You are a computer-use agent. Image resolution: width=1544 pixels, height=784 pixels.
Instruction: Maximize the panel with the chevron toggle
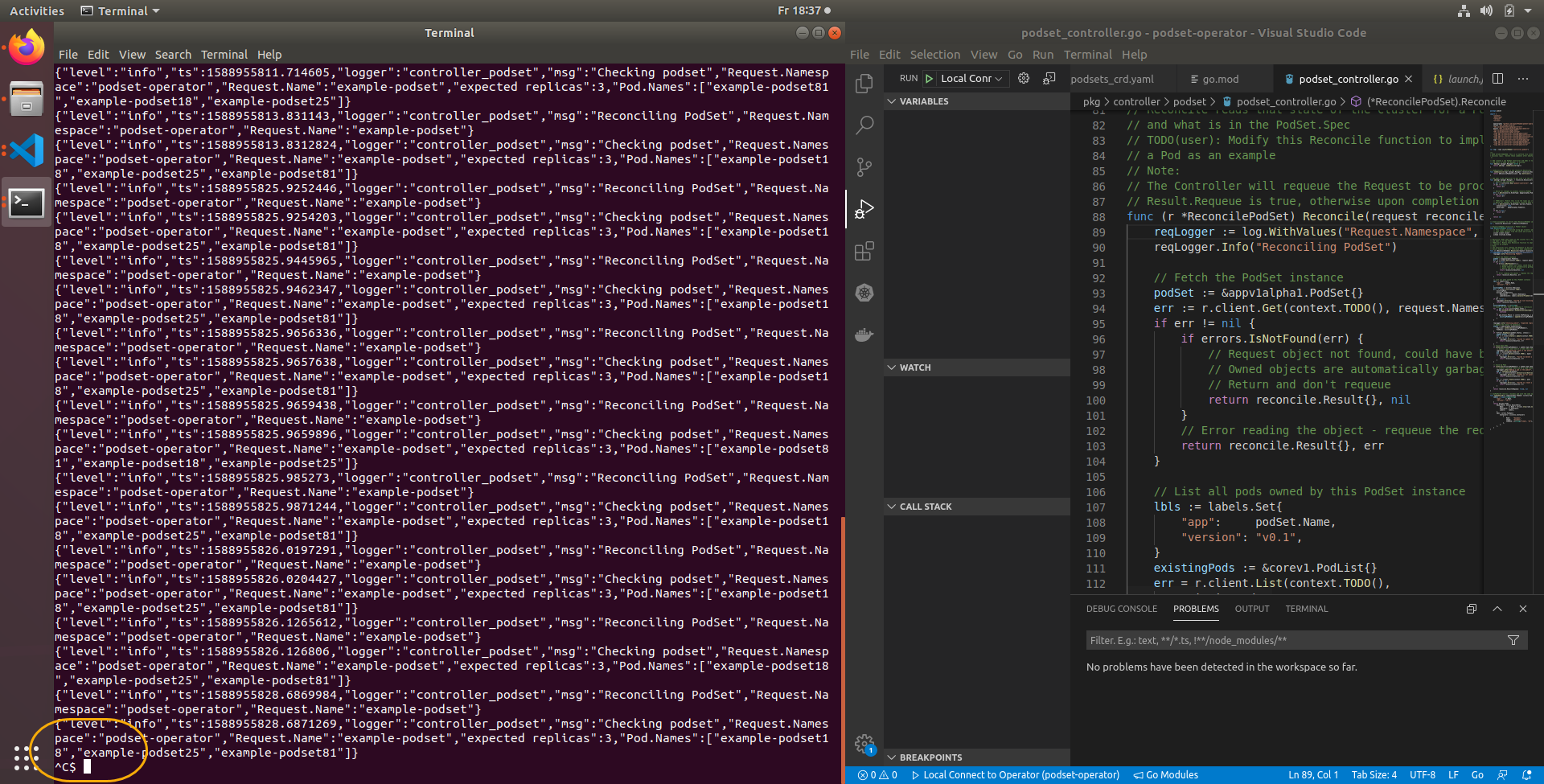click(1497, 609)
